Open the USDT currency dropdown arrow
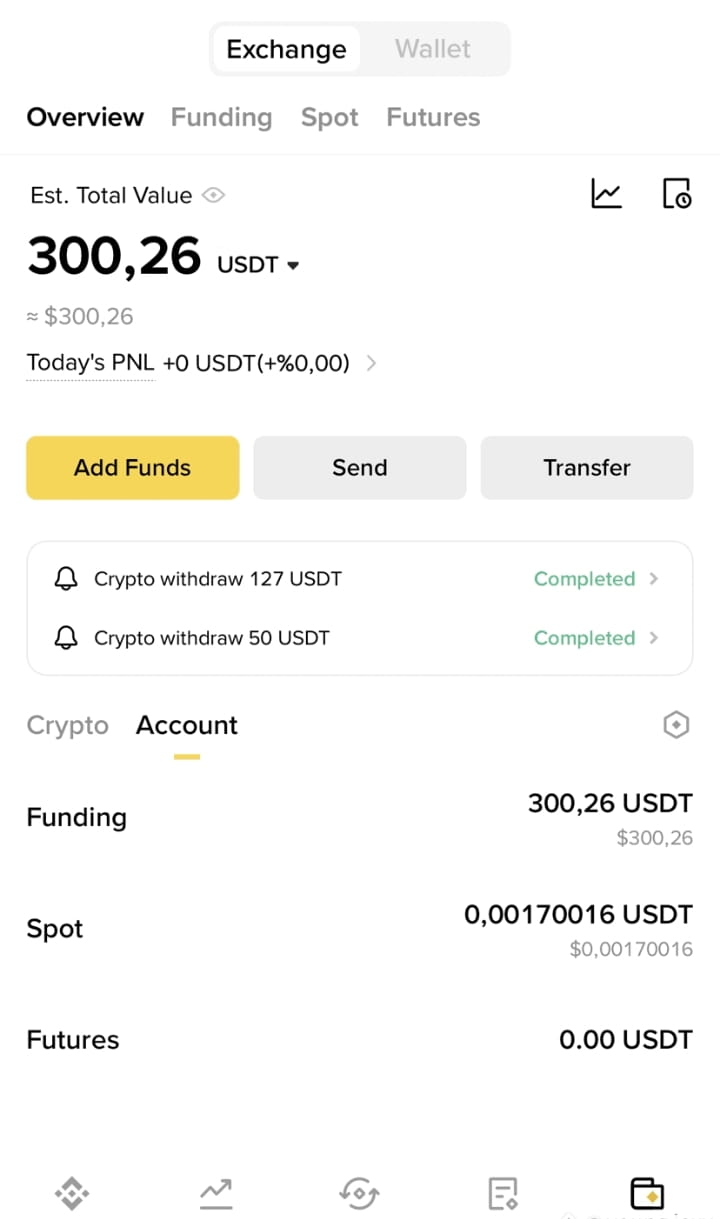Screen dimensions: 720x1219 [x=293, y=266]
